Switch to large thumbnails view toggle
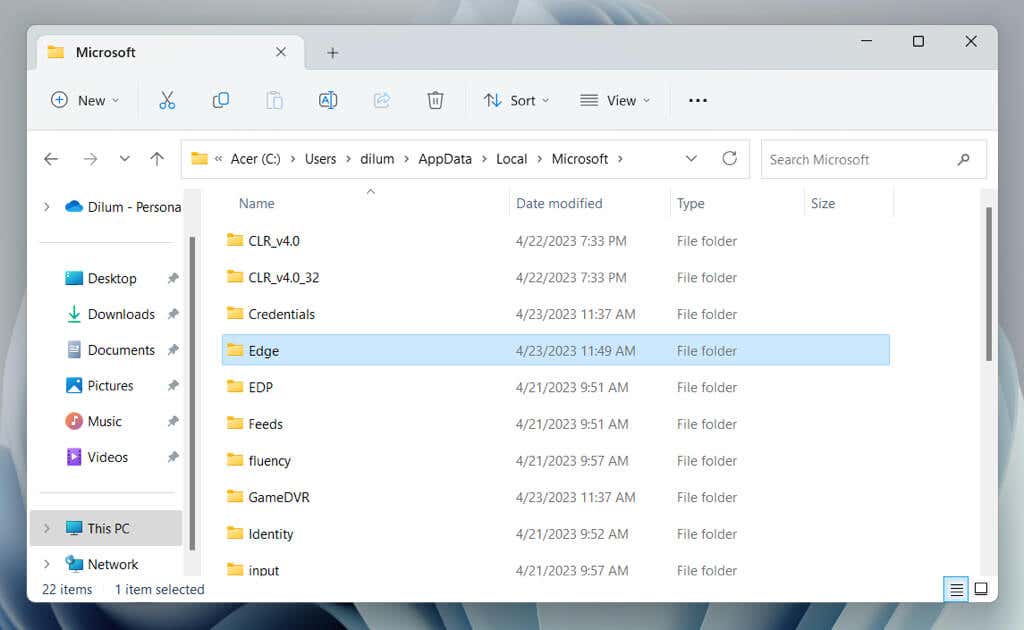The height and width of the screenshot is (630, 1024). pyautogui.click(x=981, y=589)
